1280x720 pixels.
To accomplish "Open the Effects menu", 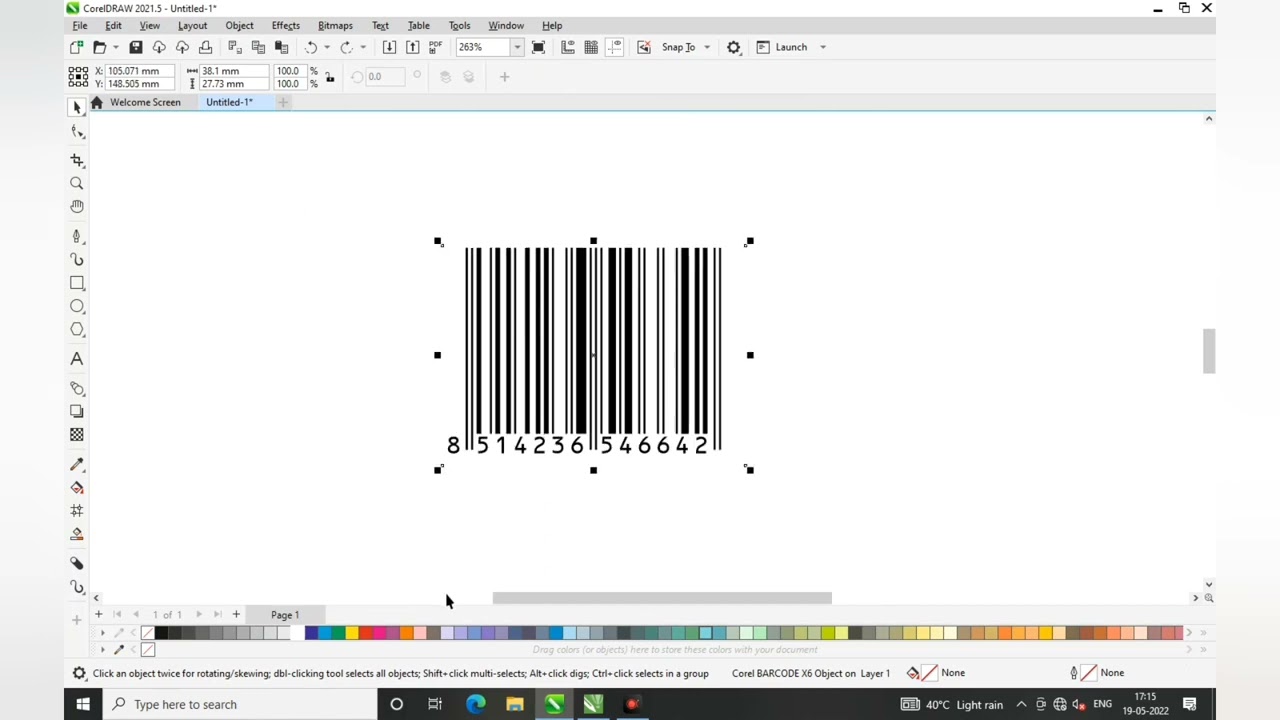I will pos(285,25).
